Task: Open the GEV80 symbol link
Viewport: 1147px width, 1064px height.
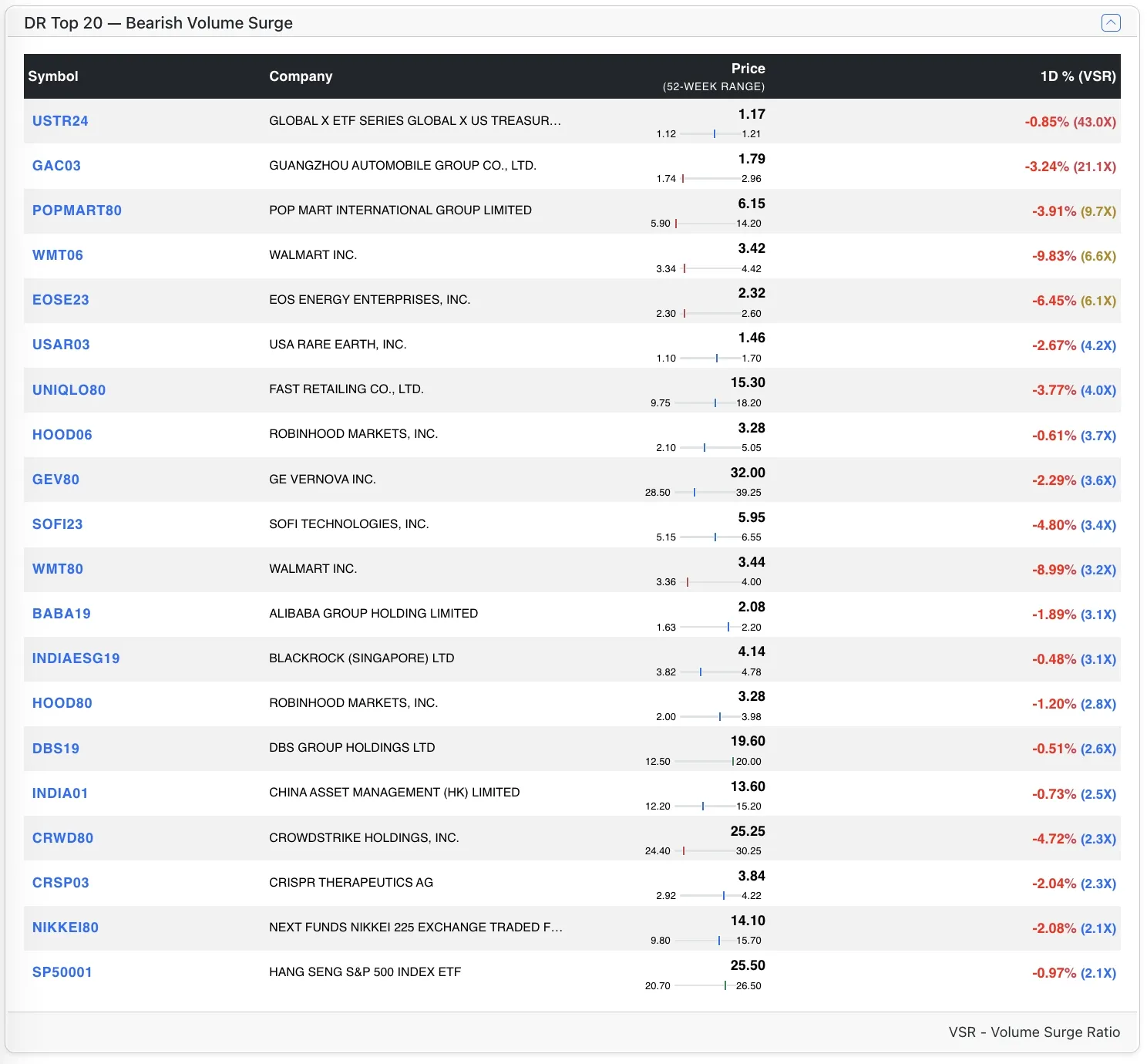Action: coord(55,480)
